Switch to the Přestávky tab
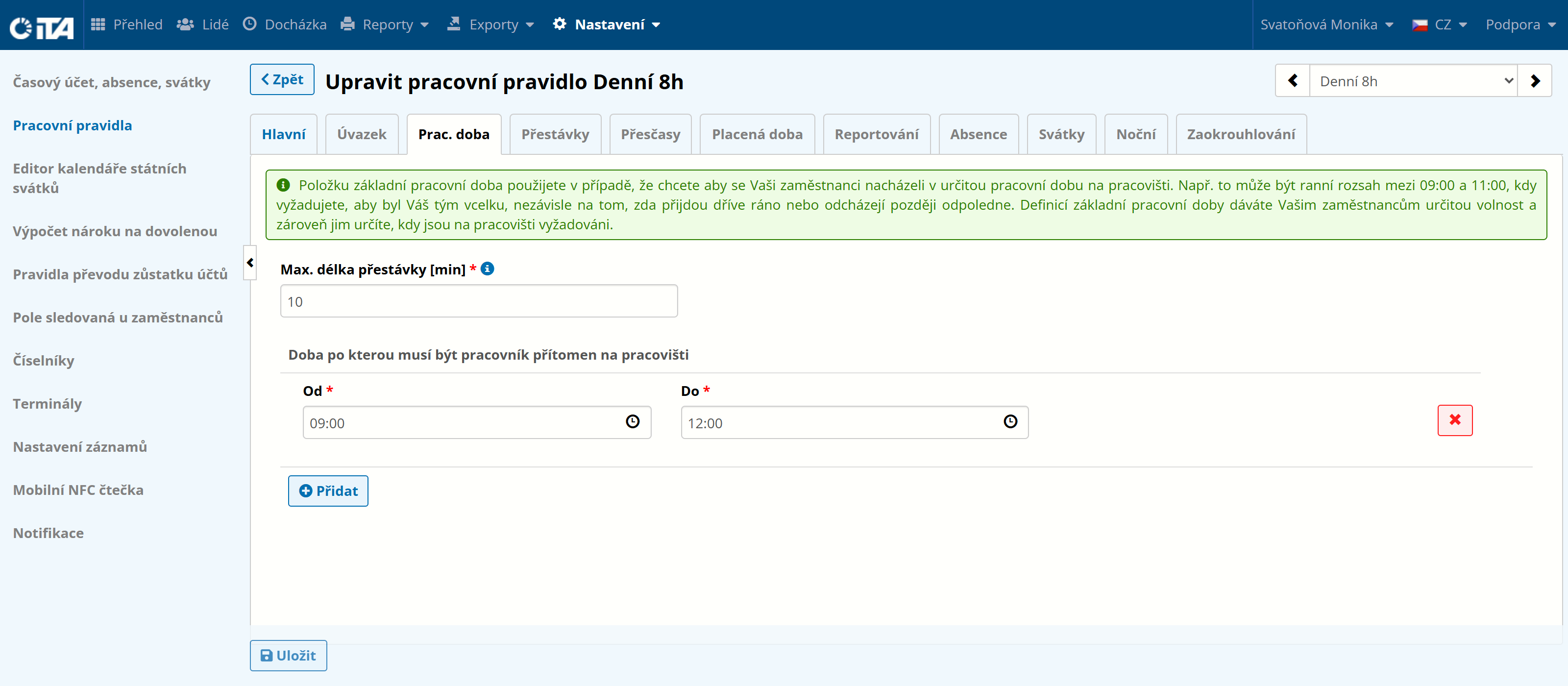Viewport: 1568px width, 686px height. point(555,135)
